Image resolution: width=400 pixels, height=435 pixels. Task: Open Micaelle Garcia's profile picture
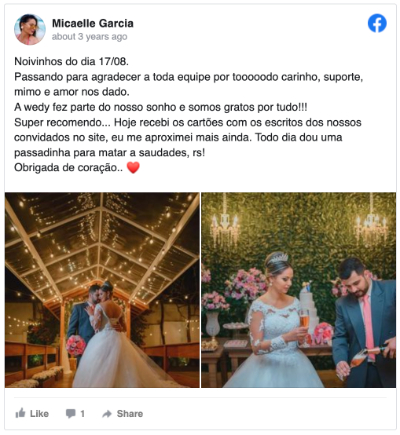coord(30,29)
